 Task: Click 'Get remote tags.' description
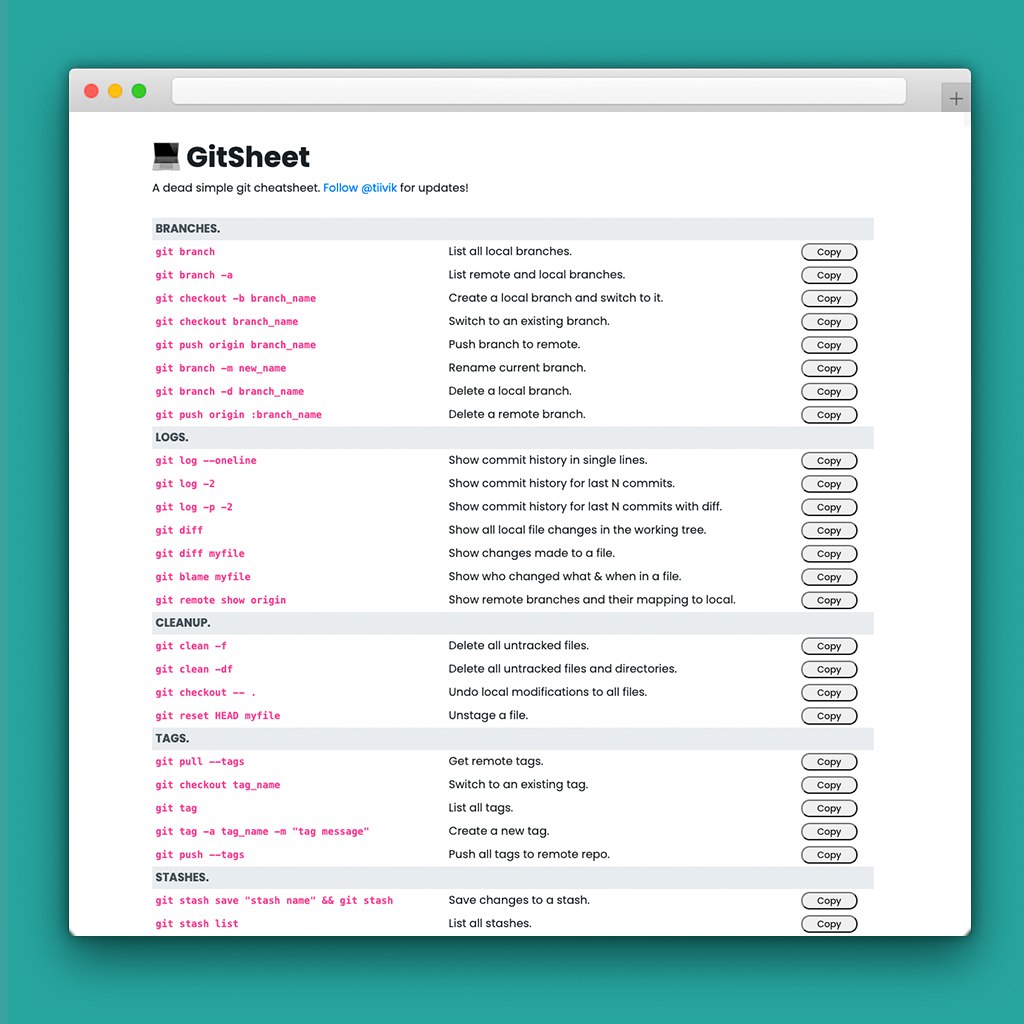pos(496,761)
